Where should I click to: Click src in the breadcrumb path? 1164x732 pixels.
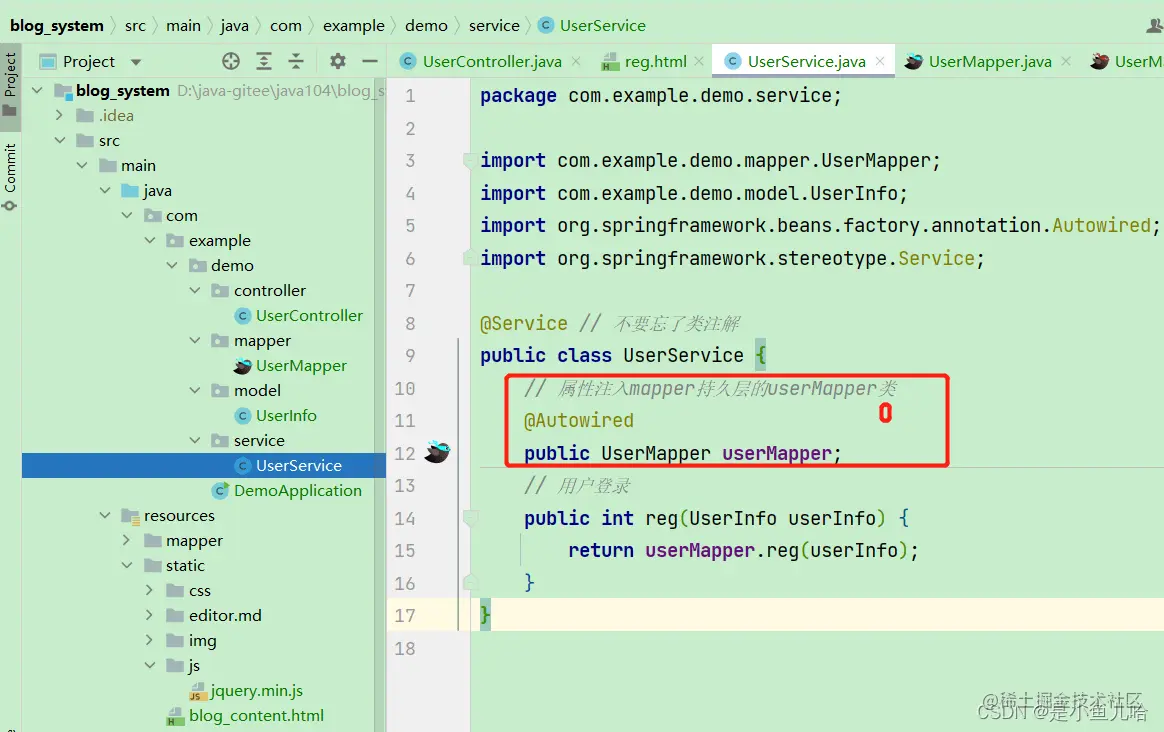click(x=135, y=25)
